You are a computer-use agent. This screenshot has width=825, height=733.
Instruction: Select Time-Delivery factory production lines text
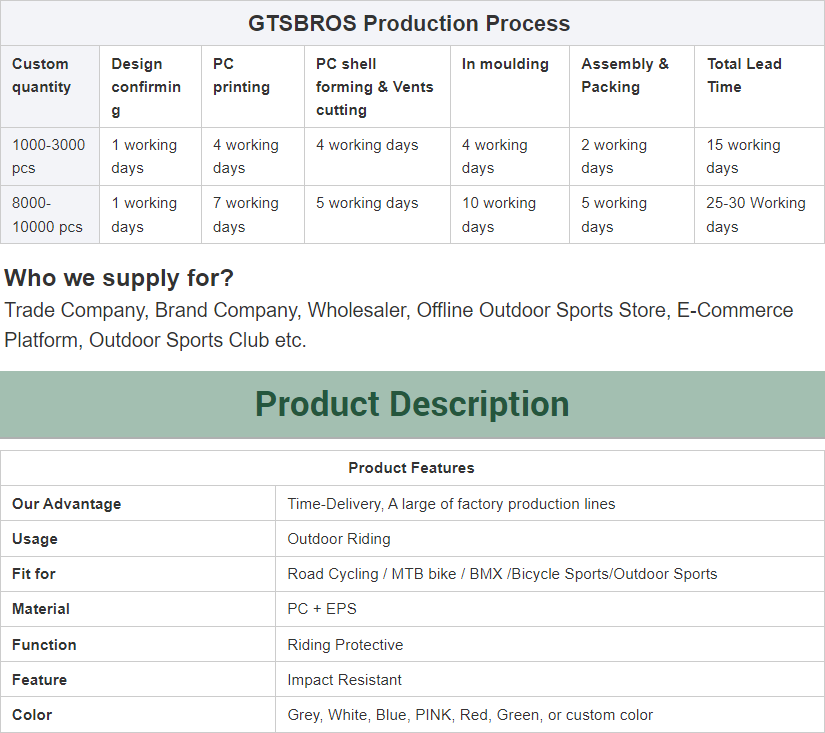(x=451, y=504)
